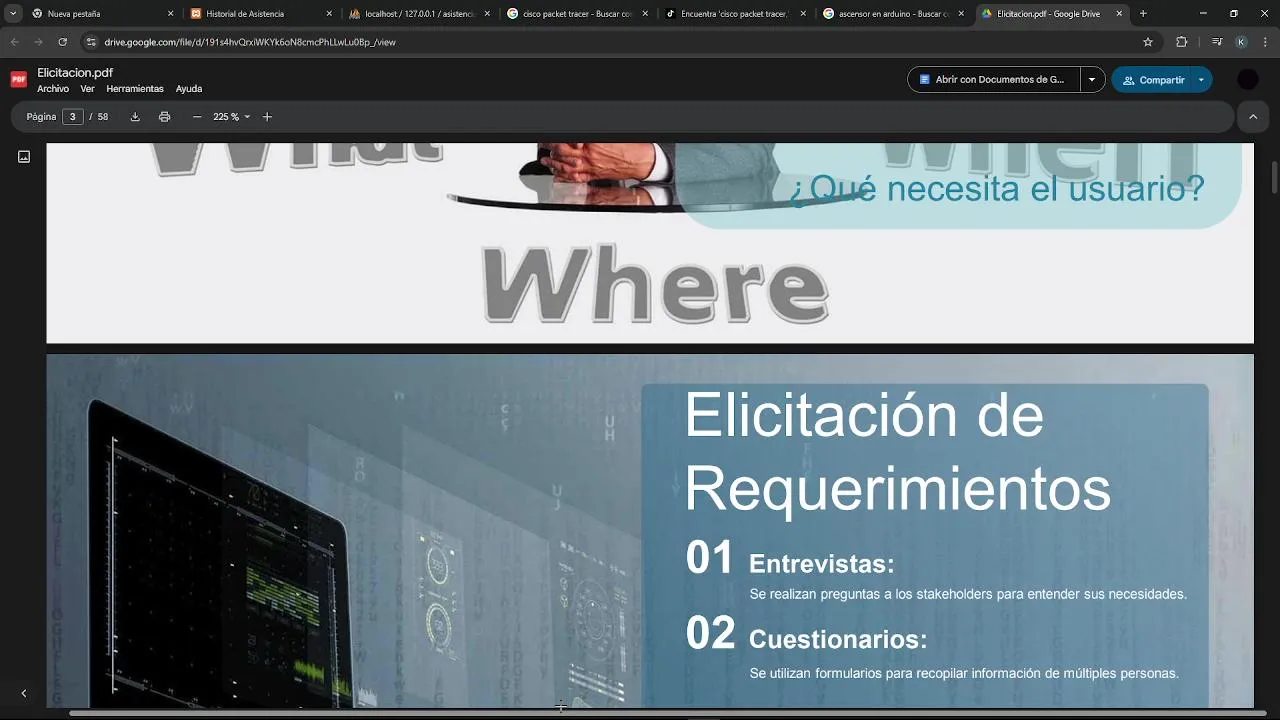
Task: Click the left chevron at bottom-left corner
Action: click(x=24, y=693)
